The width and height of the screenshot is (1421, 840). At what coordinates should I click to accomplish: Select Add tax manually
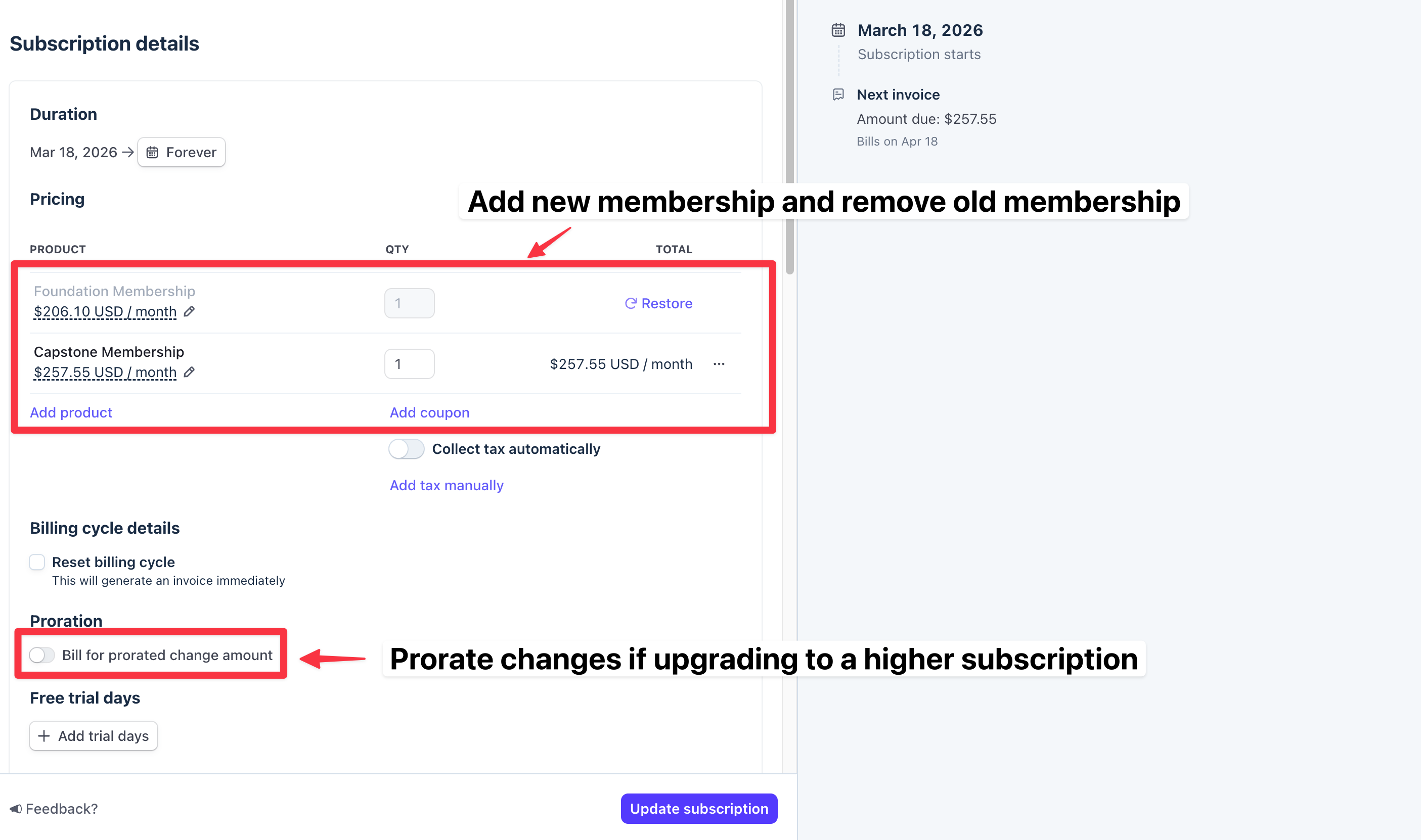[x=447, y=485]
